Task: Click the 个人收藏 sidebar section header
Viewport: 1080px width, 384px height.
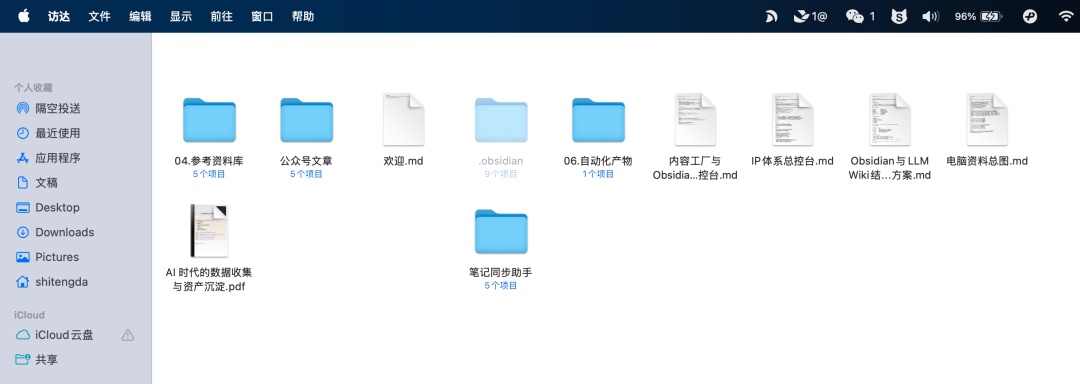Action: (x=34, y=87)
